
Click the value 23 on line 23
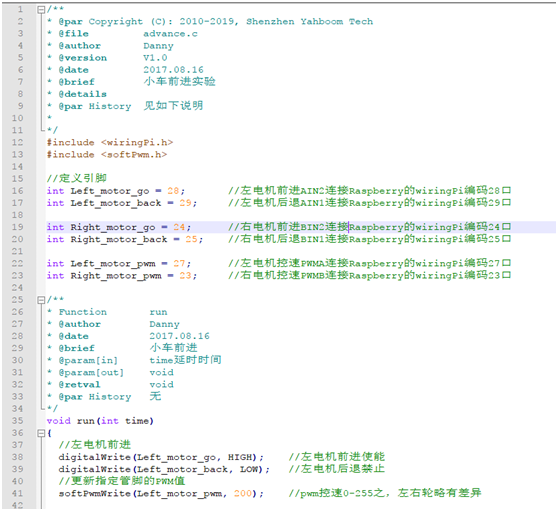(185, 275)
